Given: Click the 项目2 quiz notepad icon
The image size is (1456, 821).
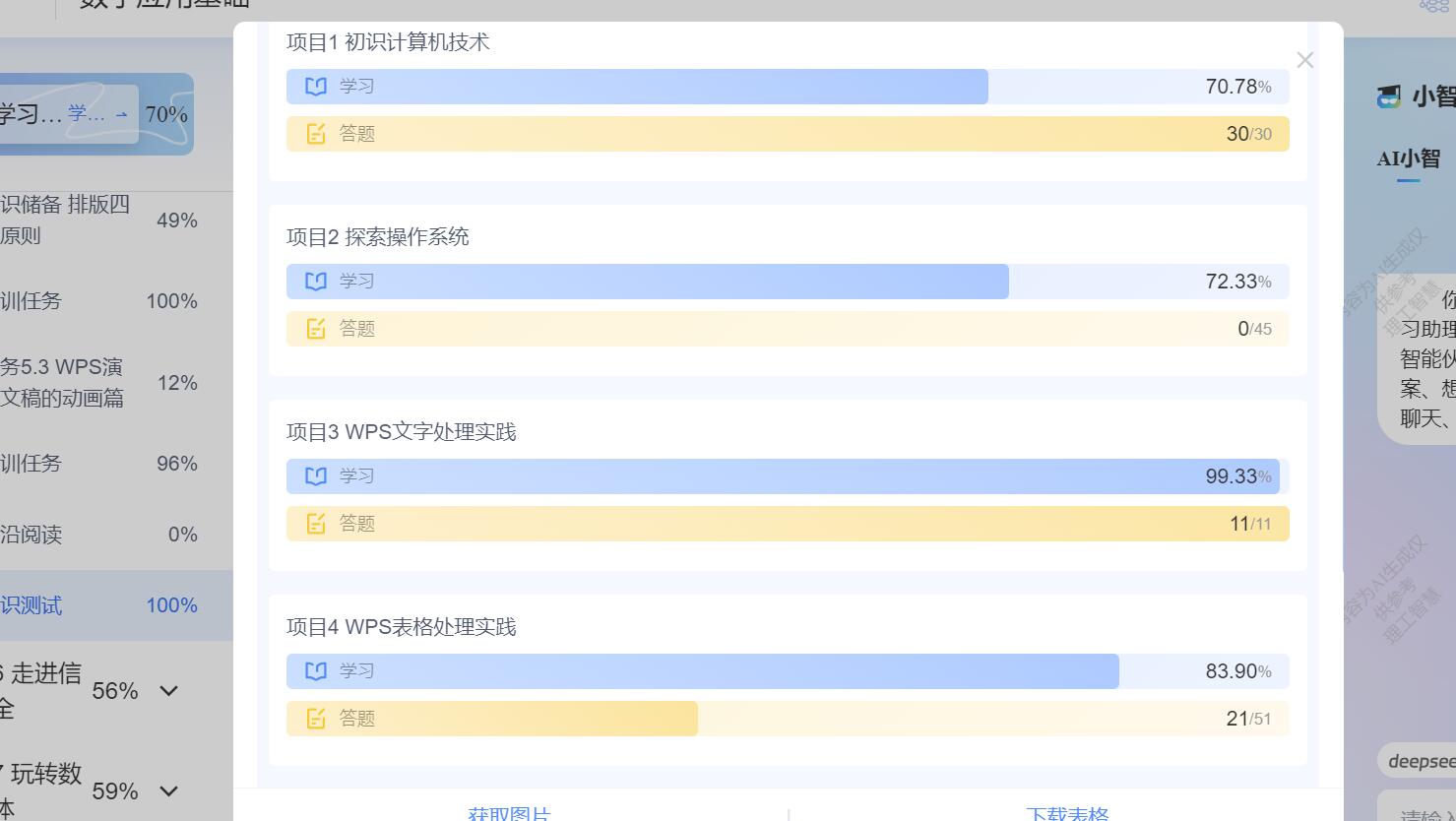Looking at the screenshot, I should pyautogui.click(x=316, y=329).
